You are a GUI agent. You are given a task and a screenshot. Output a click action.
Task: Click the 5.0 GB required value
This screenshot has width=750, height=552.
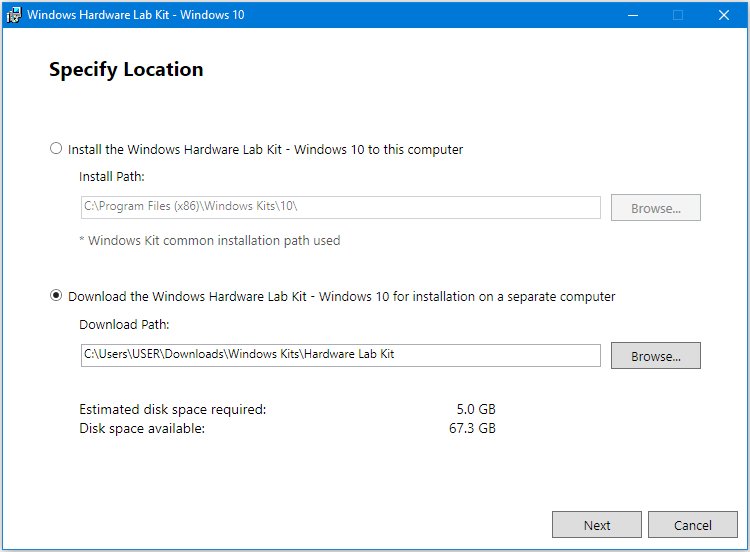476,409
